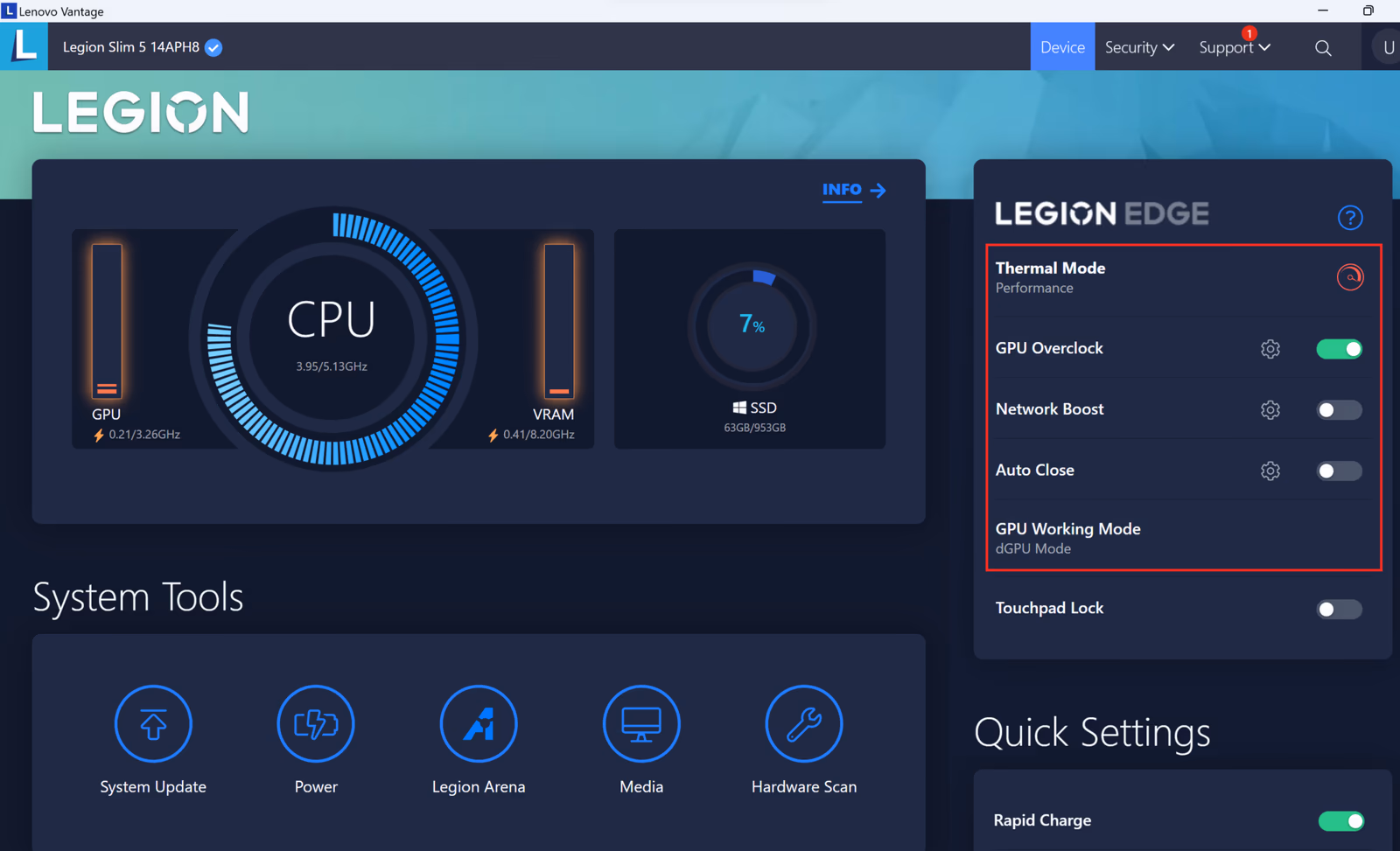
Task: Open the Media tool icon
Action: [641, 724]
